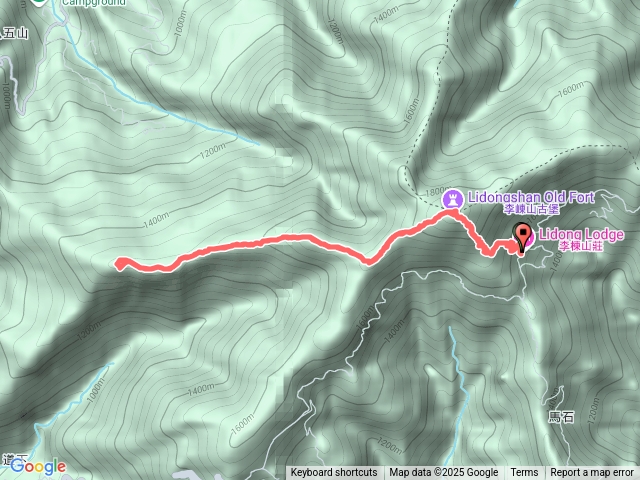Screen dimensions: 640x480
Task: Click the 馬石 place label
Action: [x=560, y=417]
